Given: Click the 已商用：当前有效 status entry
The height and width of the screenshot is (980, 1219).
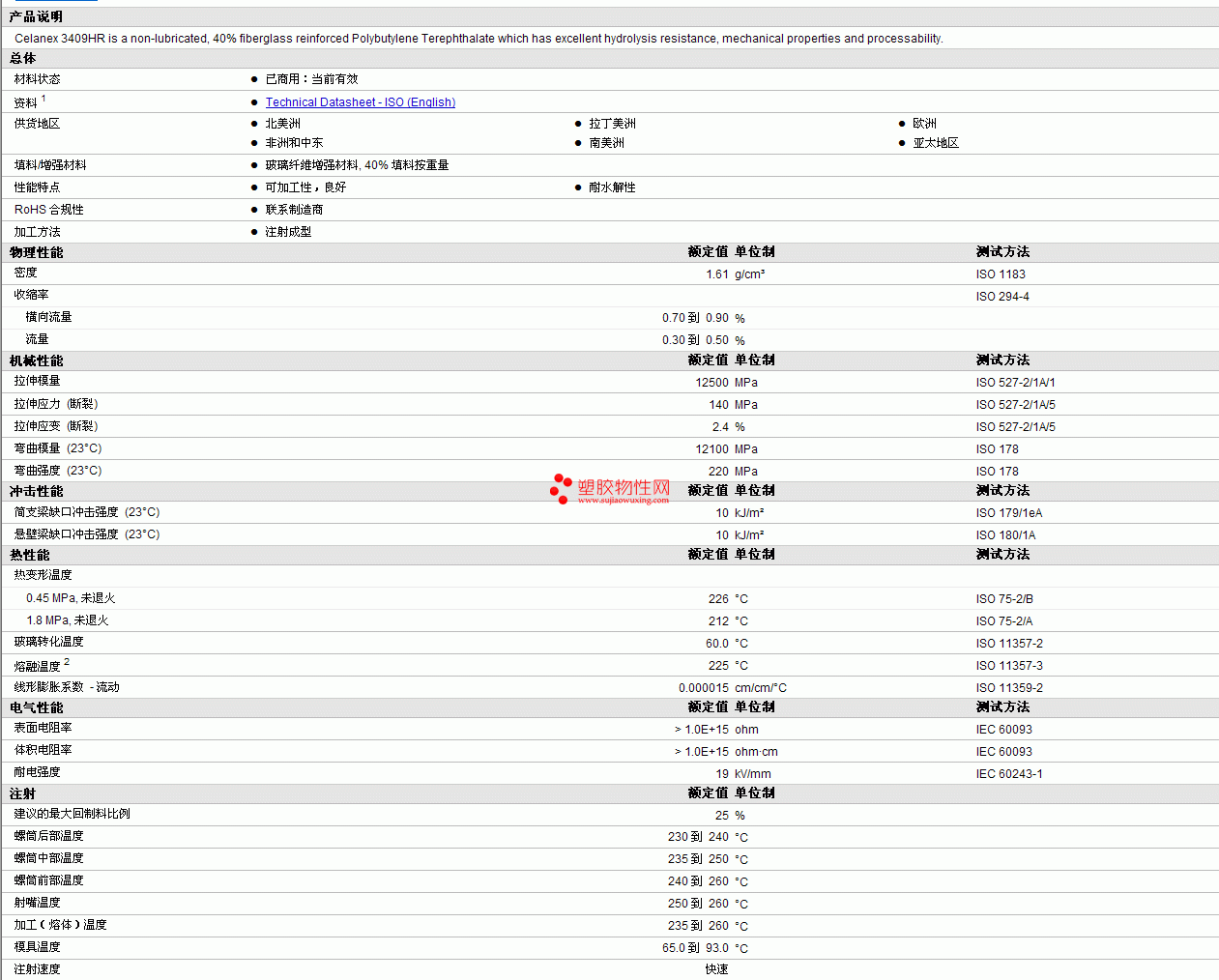Looking at the screenshot, I should click(312, 79).
